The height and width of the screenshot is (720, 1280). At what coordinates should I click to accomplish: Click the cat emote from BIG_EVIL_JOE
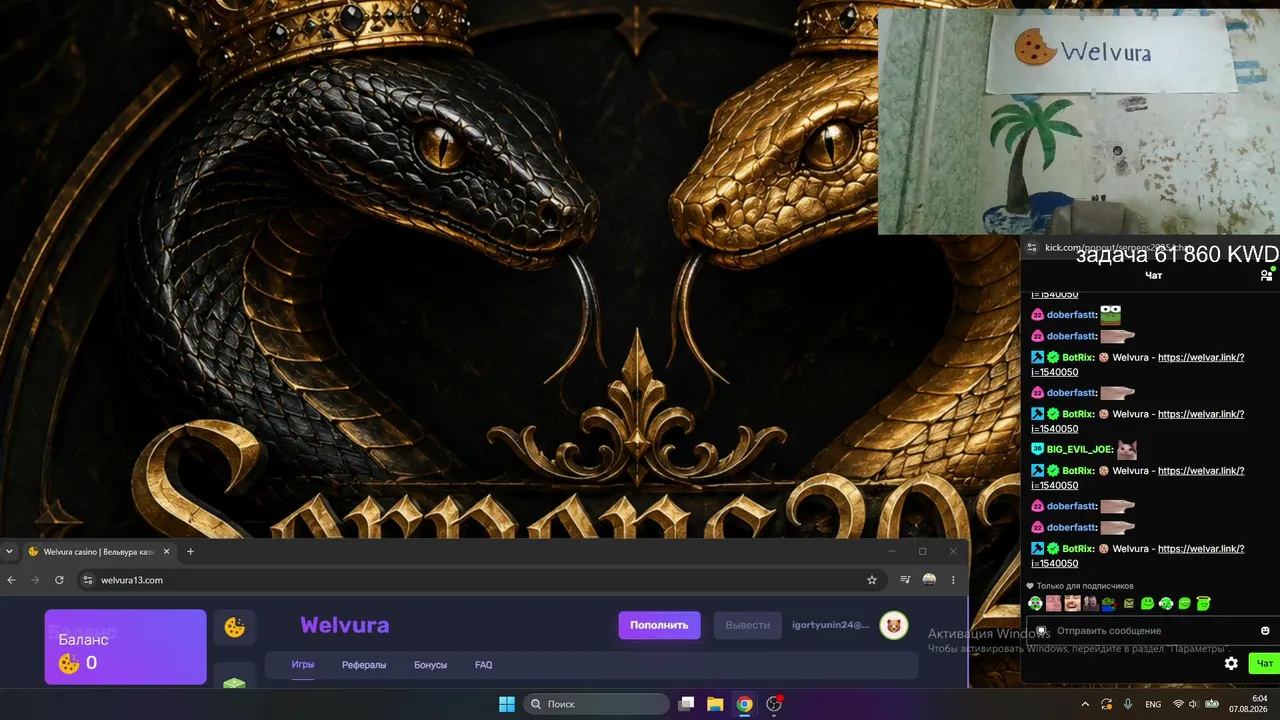point(1127,450)
